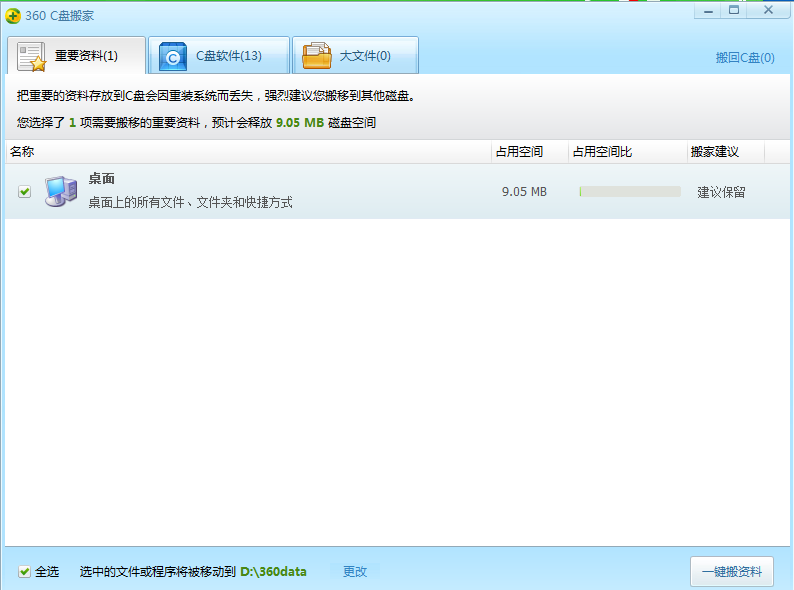The image size is (794, 590).
Task: Uncheck the 桌面 row checkbox
Action: click(x=24, y=191)
